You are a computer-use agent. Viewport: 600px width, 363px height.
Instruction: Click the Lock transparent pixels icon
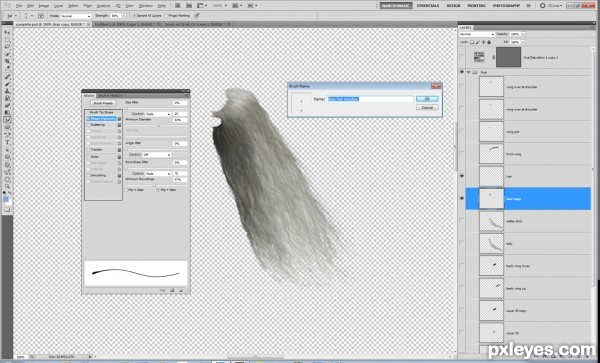(472, 42)
